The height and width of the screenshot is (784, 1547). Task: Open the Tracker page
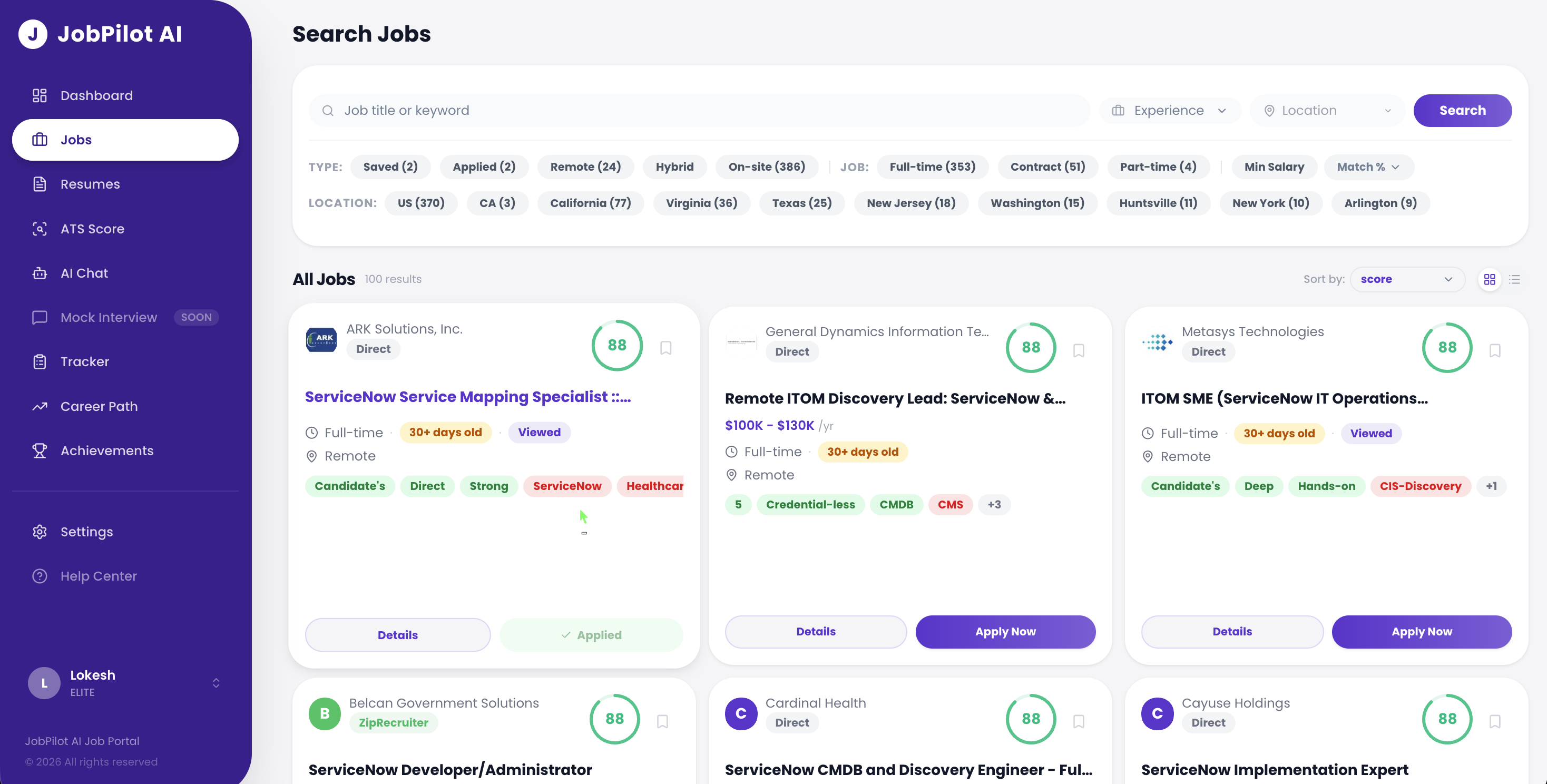125,362
